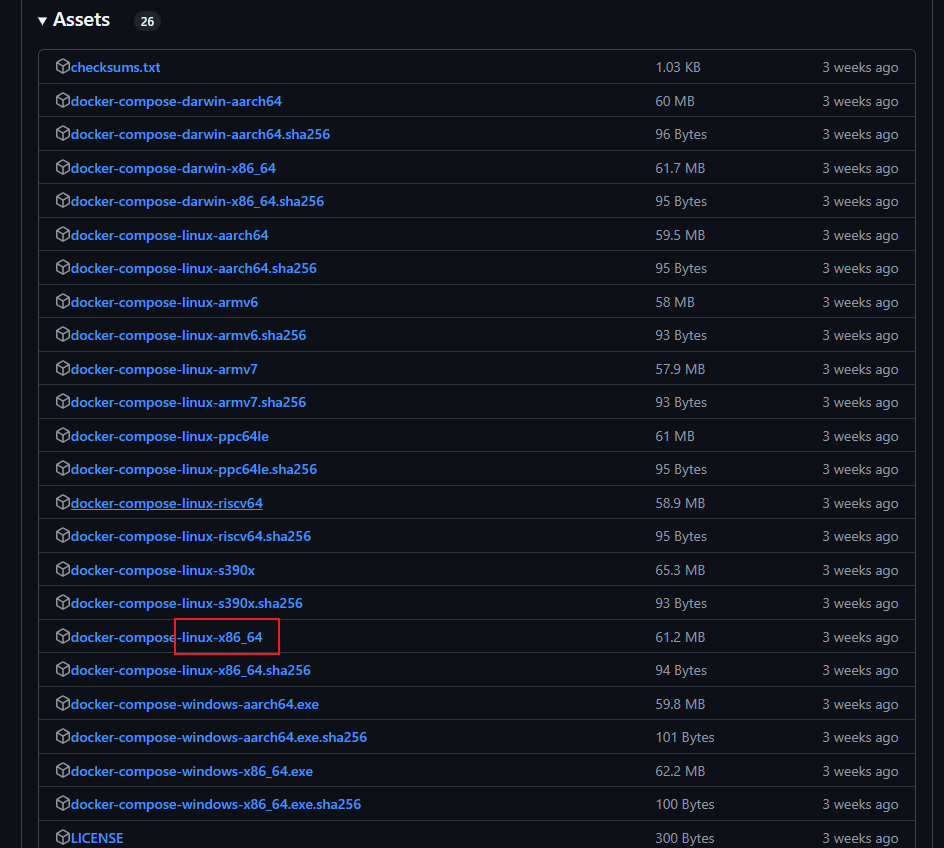Image resolution: width=944 pixels, height=848 pixels.
Task: Open docker-compose-linux-armv7.sha256 link
Action: (x=188, y=402)
